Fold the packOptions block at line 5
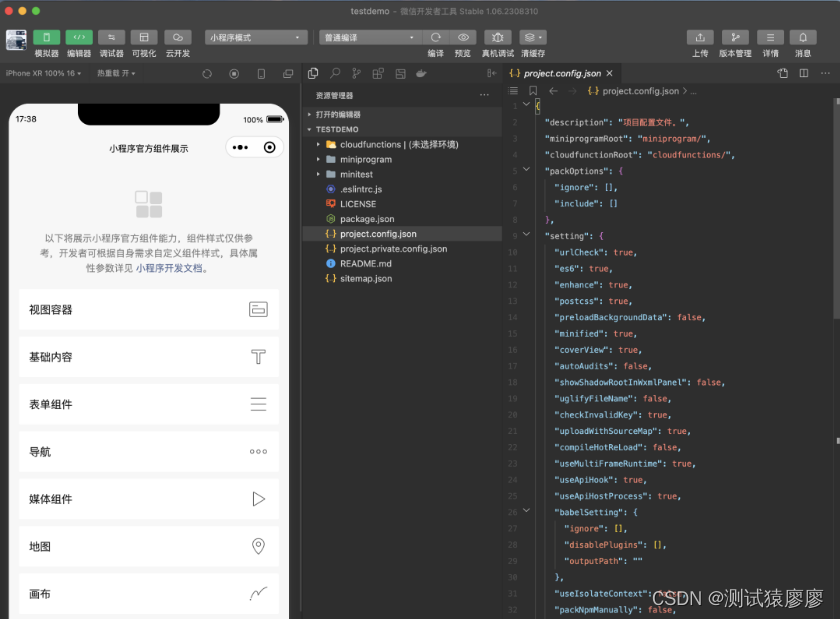Image resolution: width=840 pixels, height=619 pixels. 527,169
